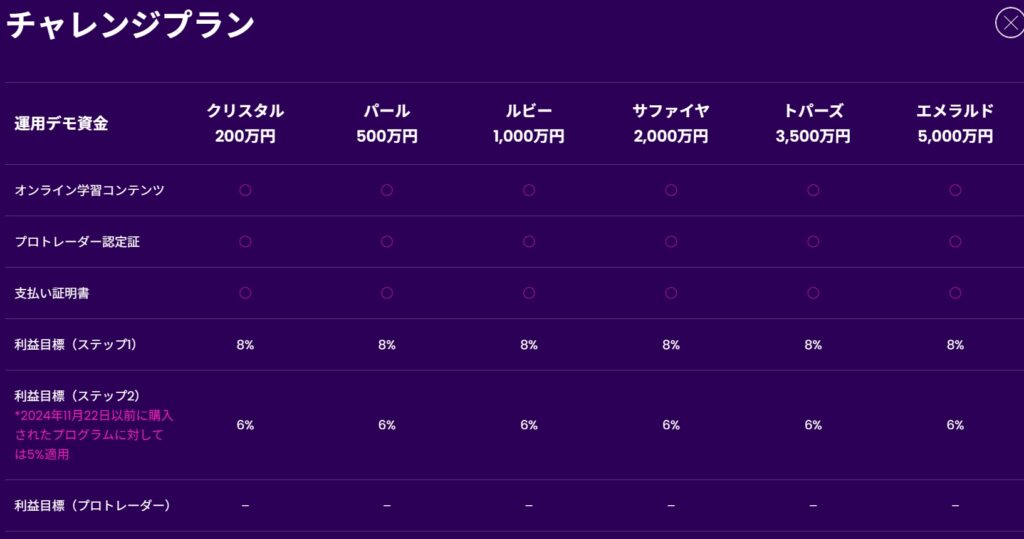
Task: Click the 運用デモ資金 row label
Action: (61, 124)
